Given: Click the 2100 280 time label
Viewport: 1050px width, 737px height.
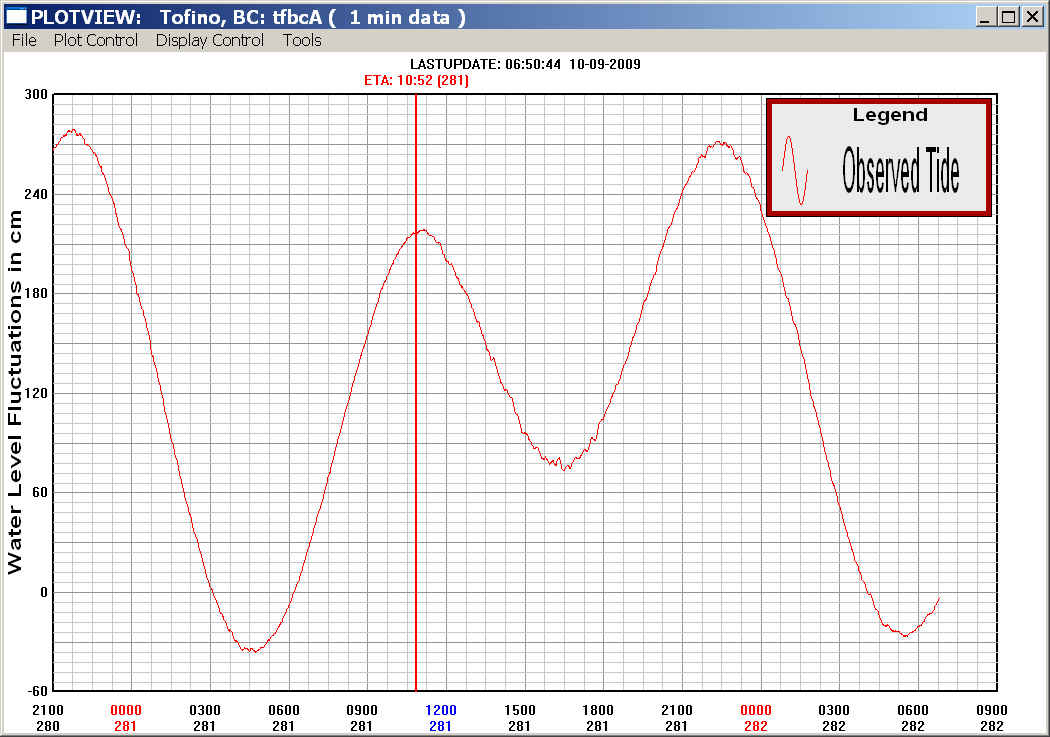Looking at the screenshot, I should (x=48, y=718).
